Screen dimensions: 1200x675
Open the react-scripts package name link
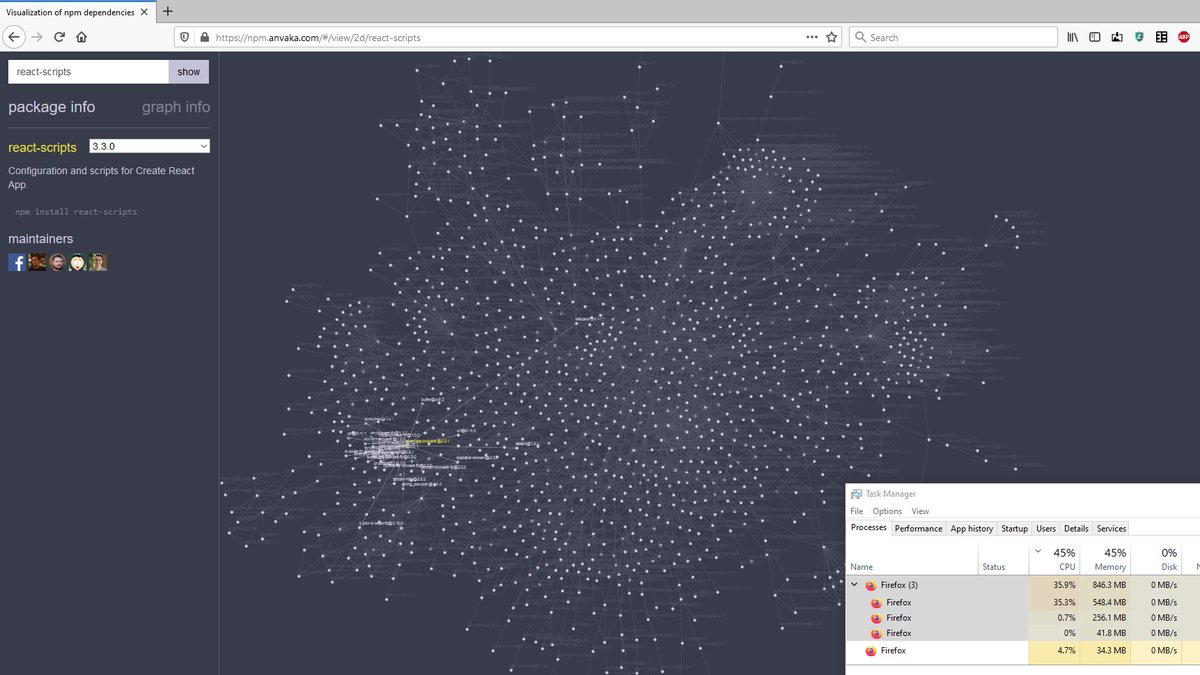(x=42, y=147)
